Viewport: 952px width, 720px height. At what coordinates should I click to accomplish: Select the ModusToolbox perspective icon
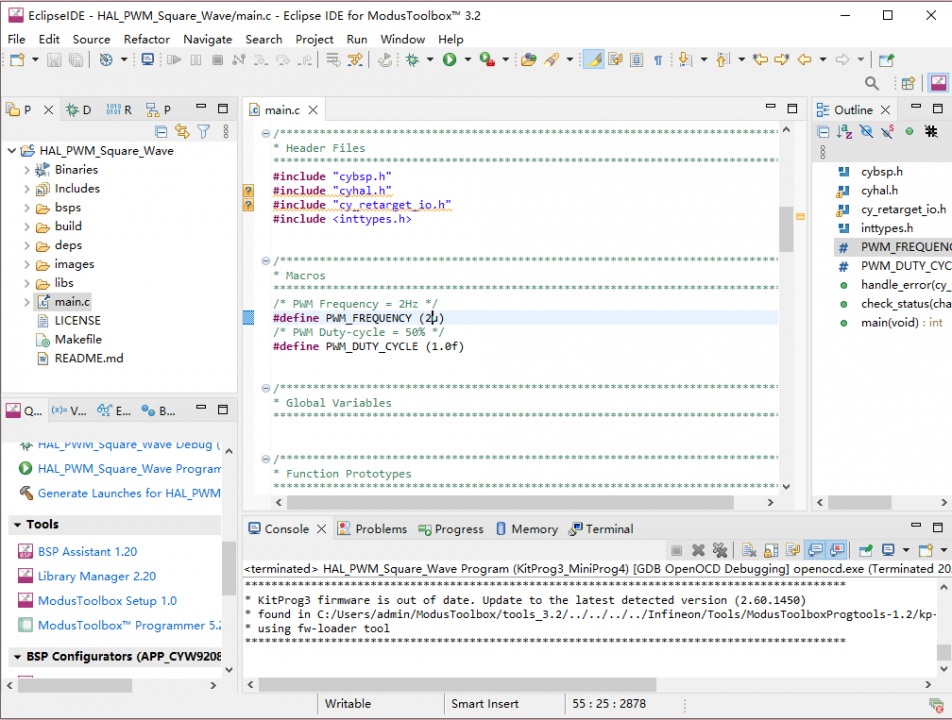938,83
